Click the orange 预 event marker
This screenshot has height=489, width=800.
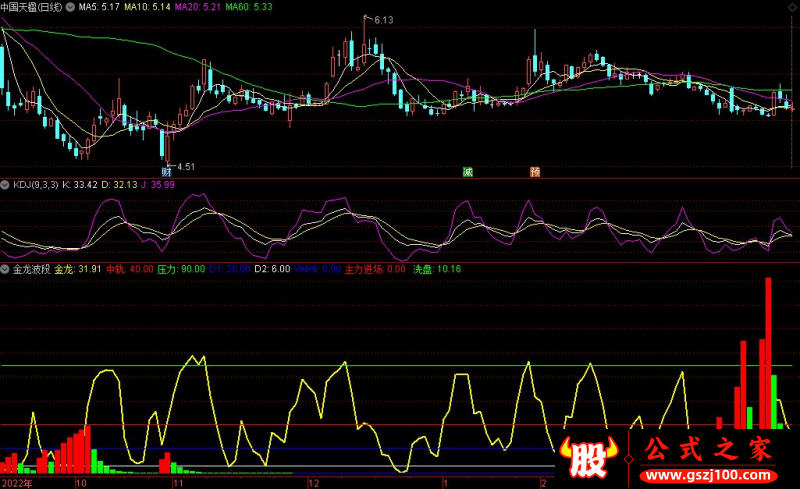click(x=535, y=172)
